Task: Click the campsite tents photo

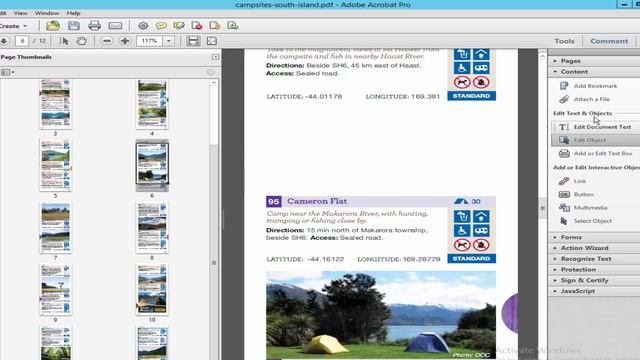Action: tap(381, 315)
